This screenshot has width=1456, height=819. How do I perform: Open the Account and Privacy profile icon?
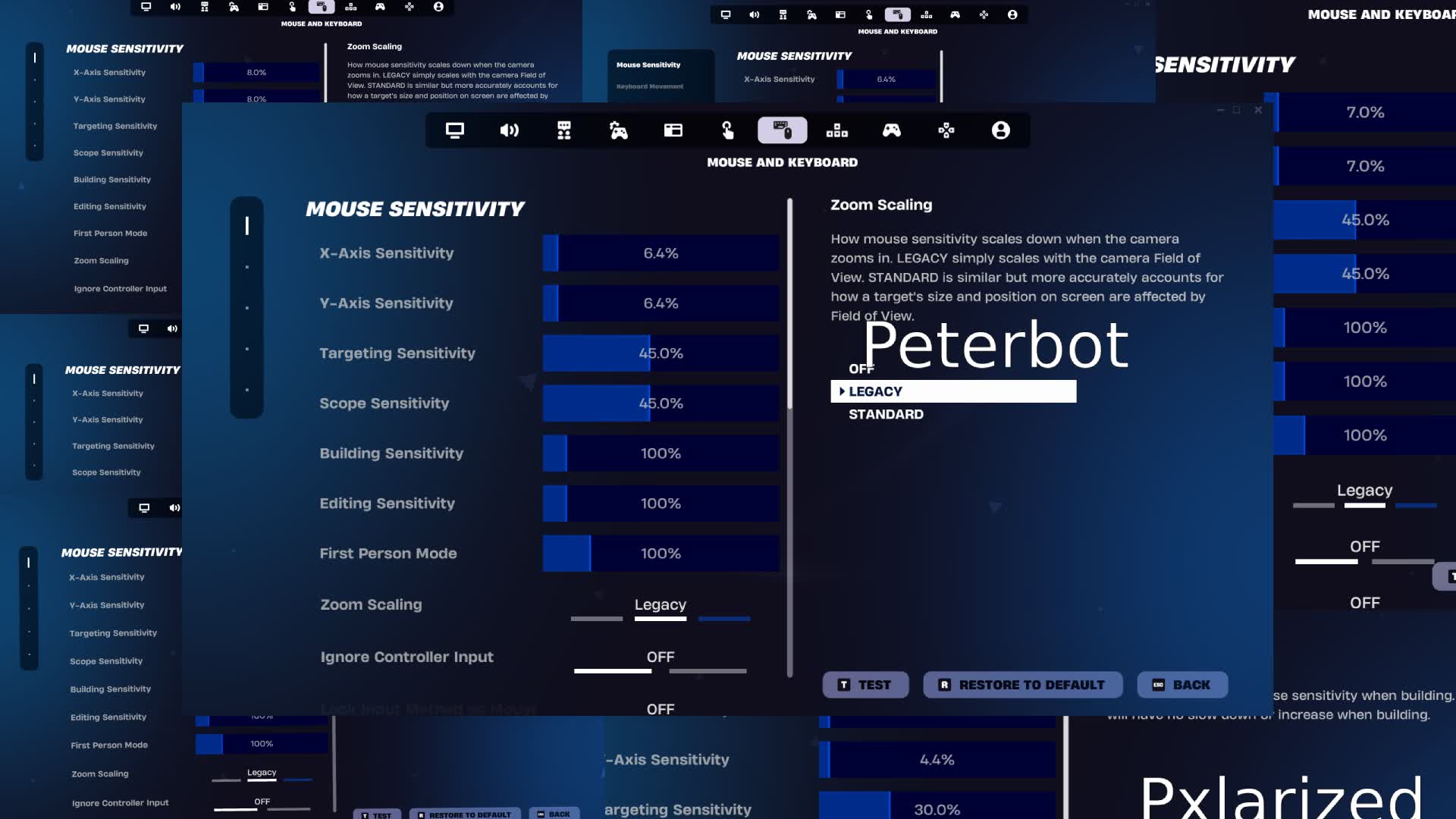pos(1001,130)
